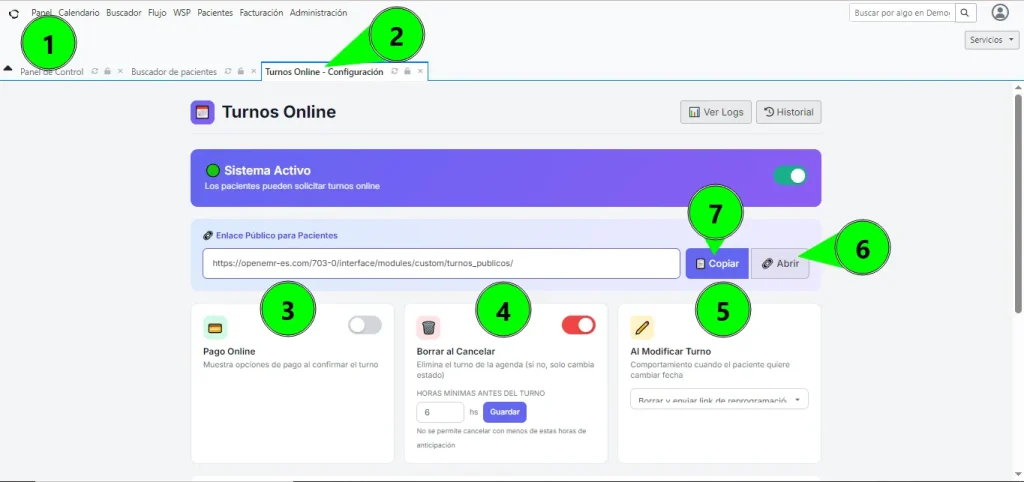The width and height of the screenshot is (1024, 482).
Task: Lock the Turnos Online - Configuración tab
Action: [407, 71]
